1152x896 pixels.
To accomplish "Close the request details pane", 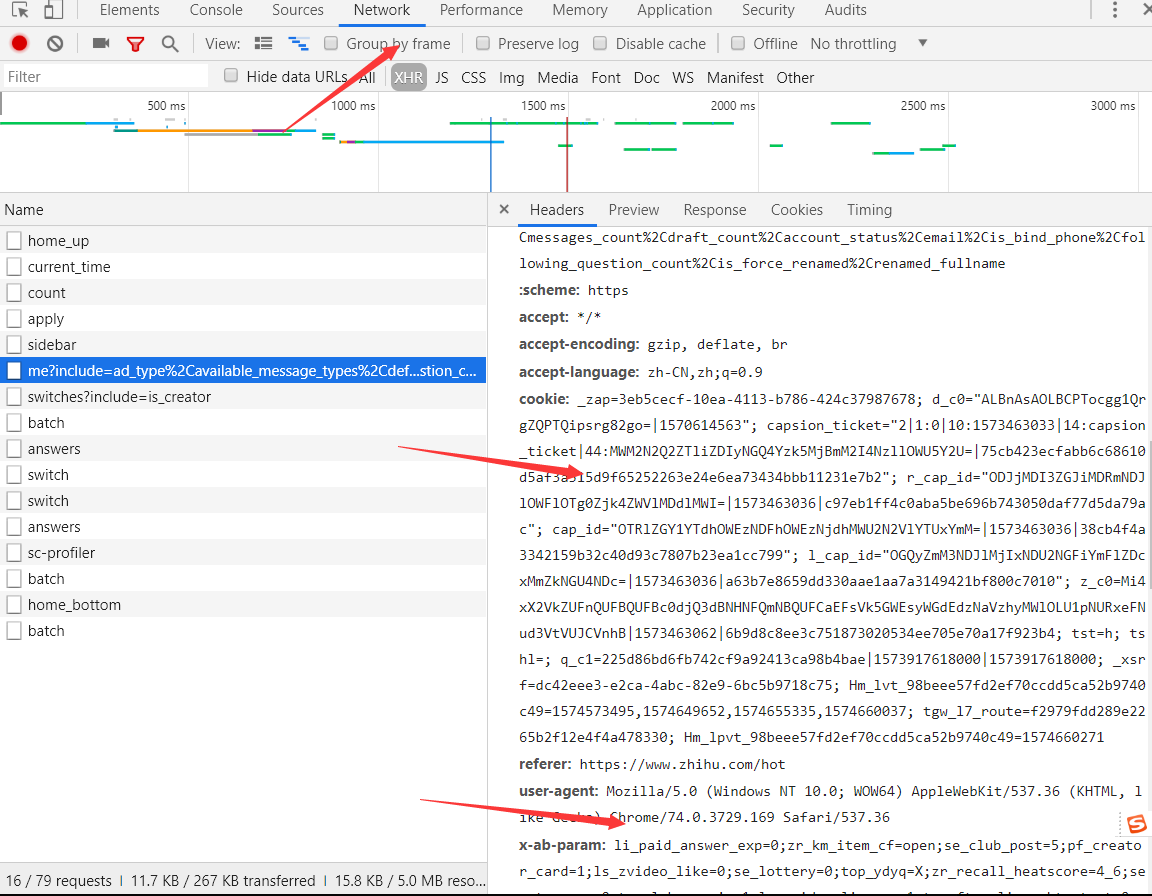I will point(504,209).
